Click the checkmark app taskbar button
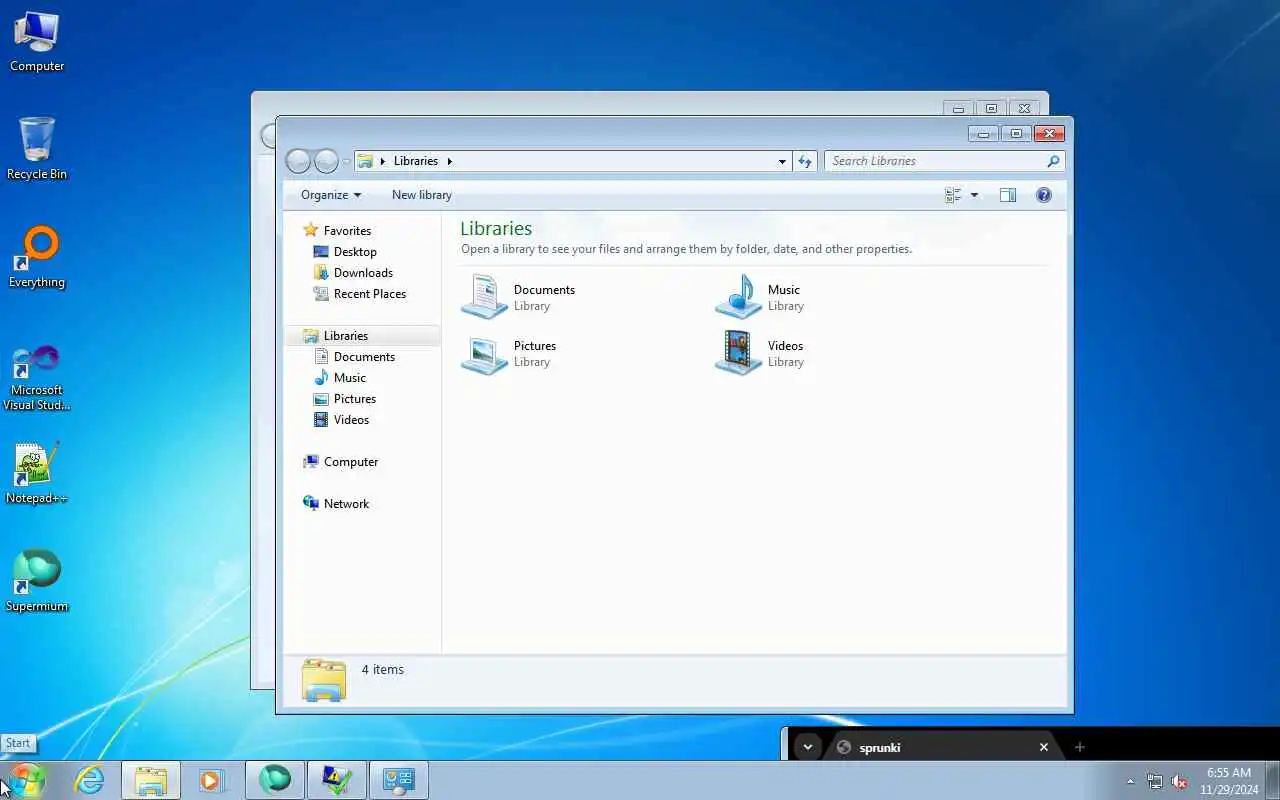 (x=337, y=780)
